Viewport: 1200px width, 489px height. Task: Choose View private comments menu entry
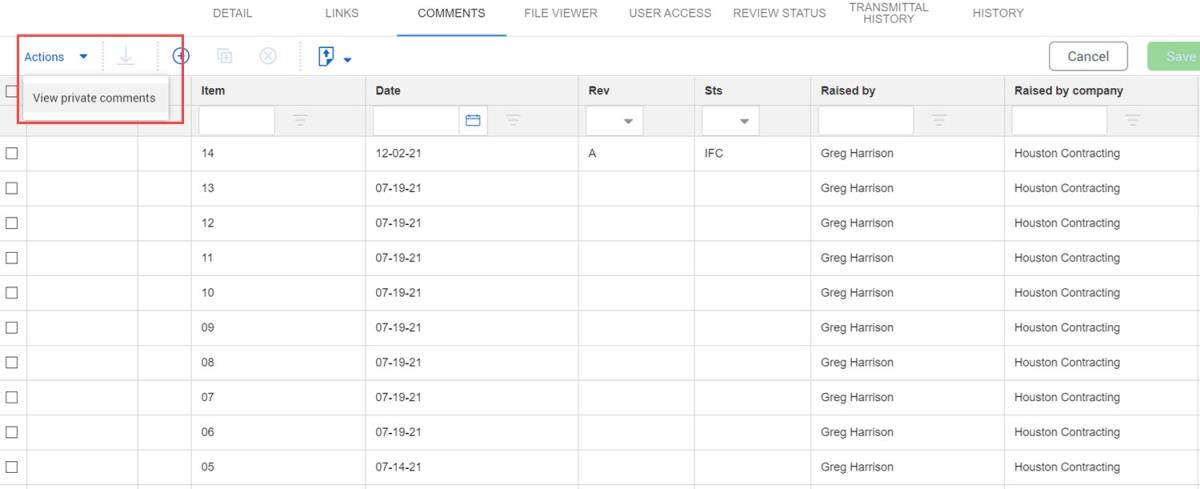[x=94, y=98]
